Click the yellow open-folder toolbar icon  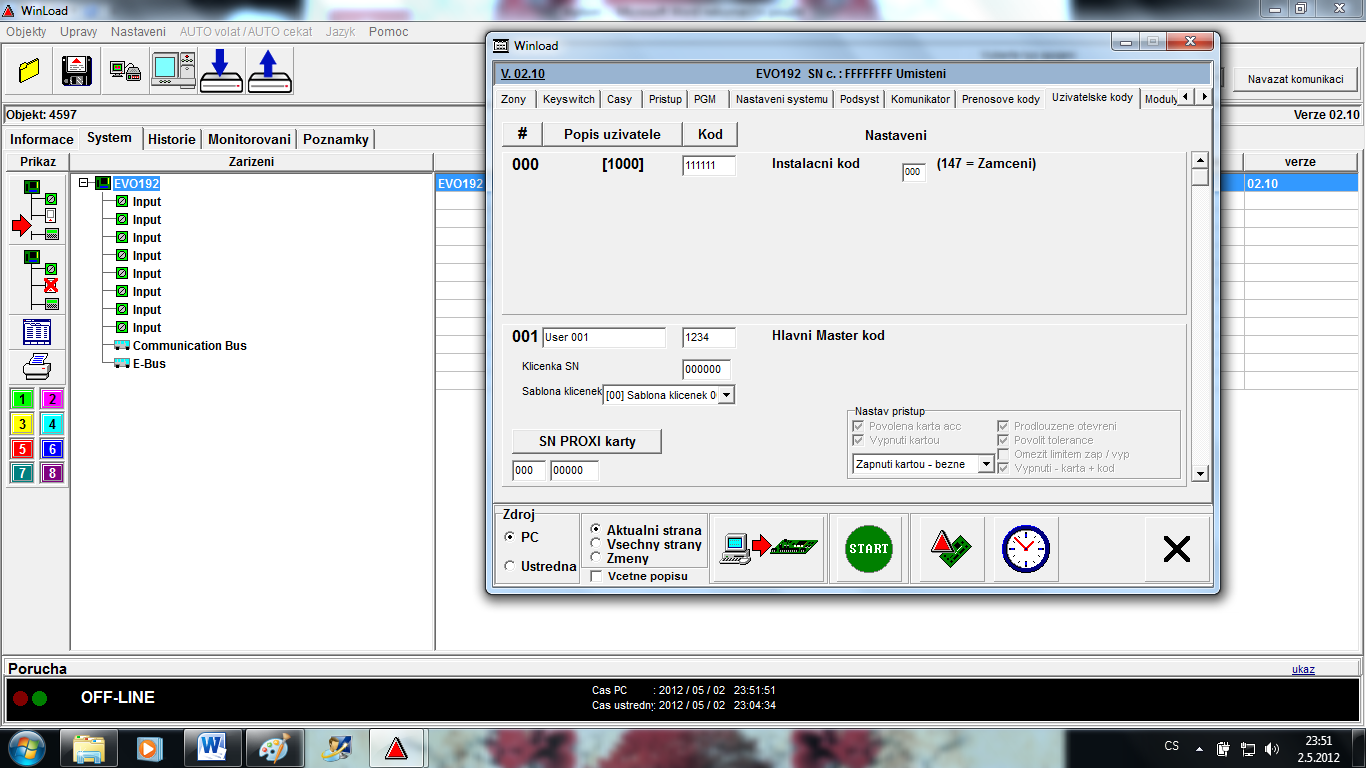pyautogui.click(x=29, y=71)
